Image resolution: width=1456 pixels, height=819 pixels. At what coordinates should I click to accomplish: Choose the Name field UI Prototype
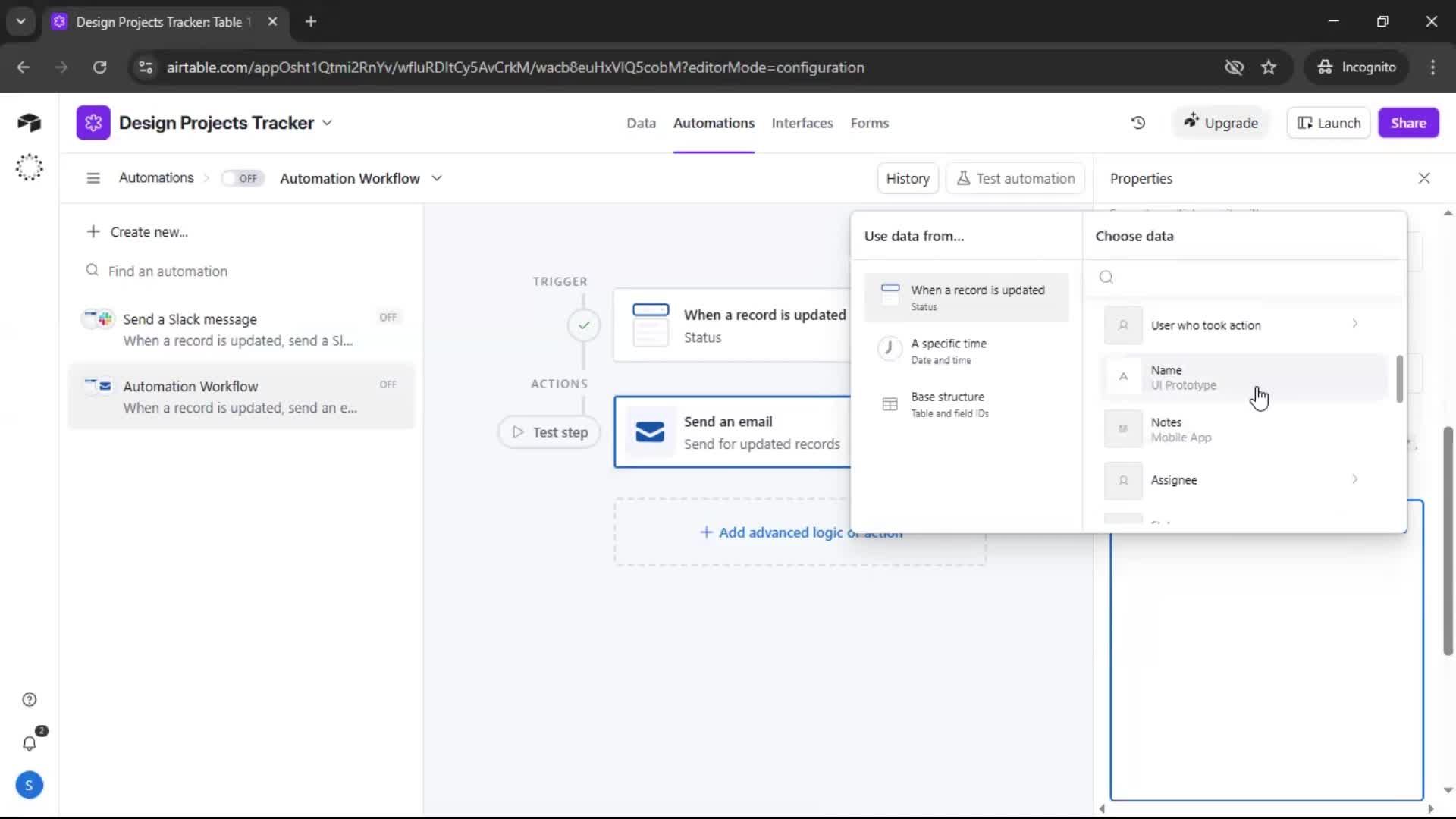coord(1244,377)
